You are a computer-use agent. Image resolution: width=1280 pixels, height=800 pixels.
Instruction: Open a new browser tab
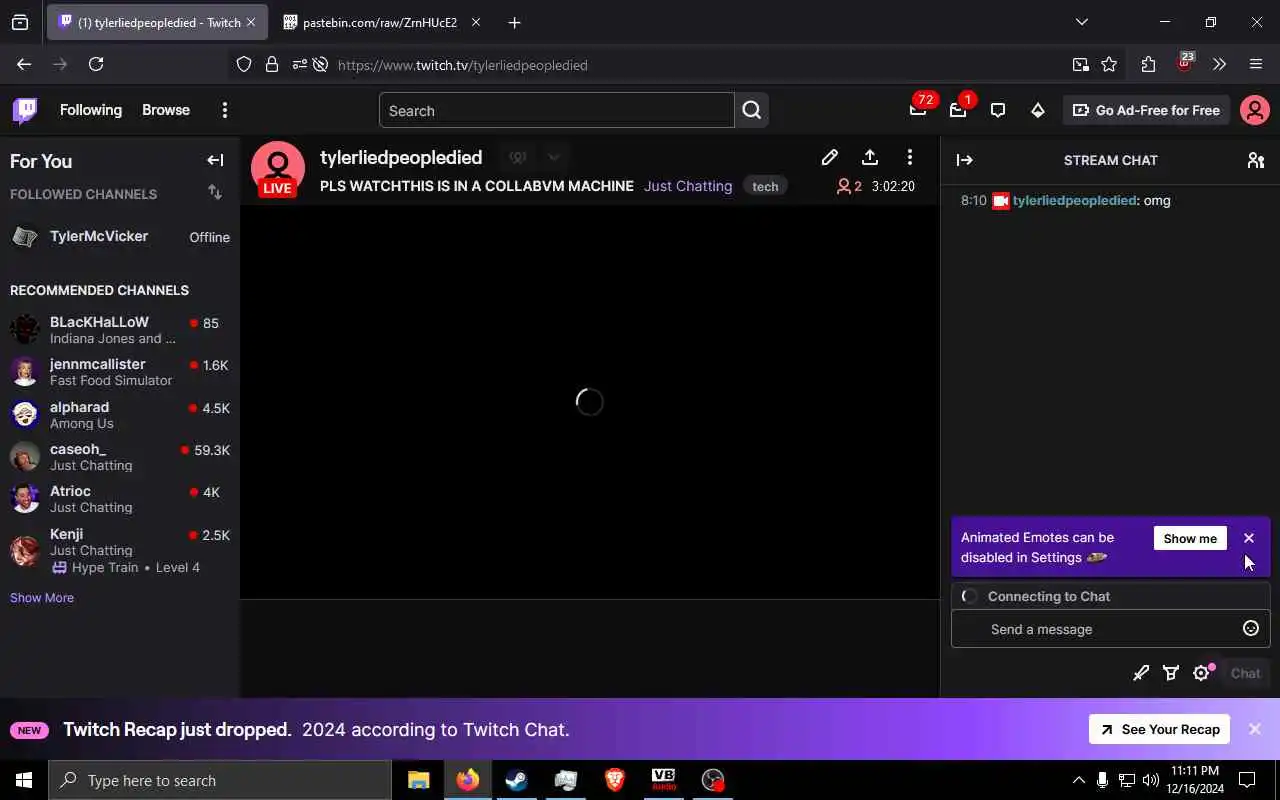(x=514, y=22)
